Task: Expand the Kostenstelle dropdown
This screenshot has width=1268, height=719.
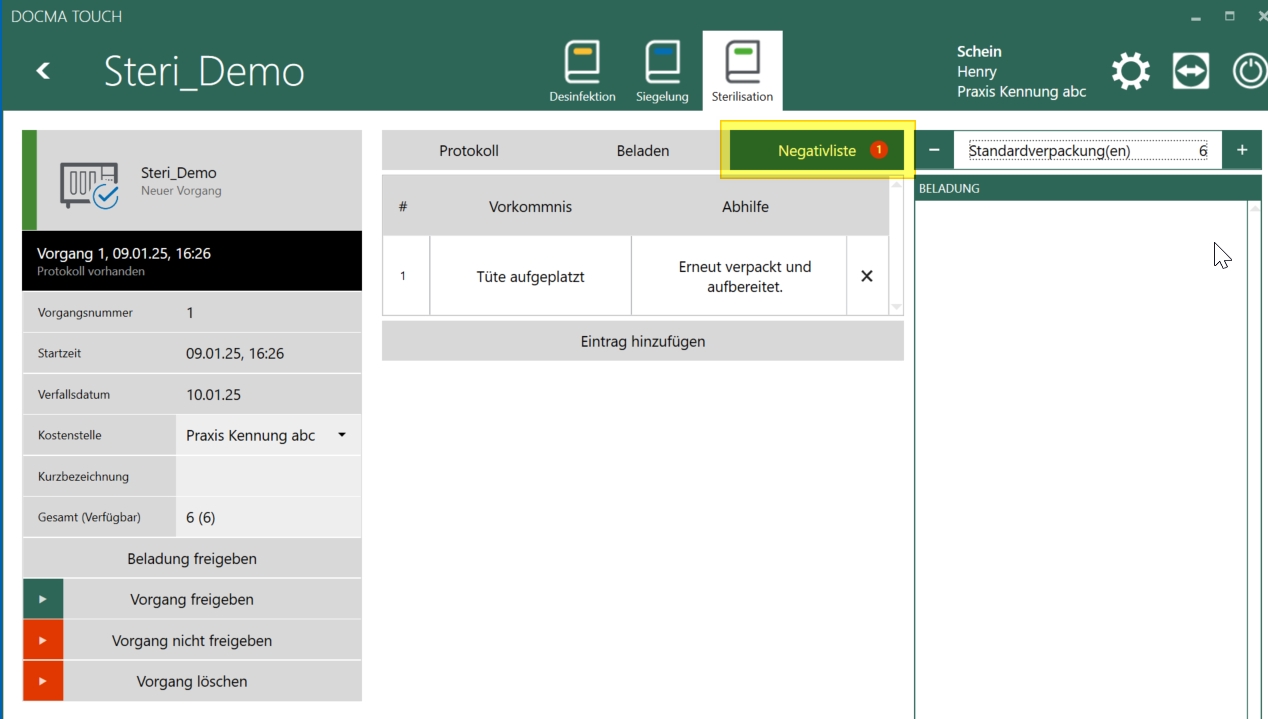Action: coord(341,435)
